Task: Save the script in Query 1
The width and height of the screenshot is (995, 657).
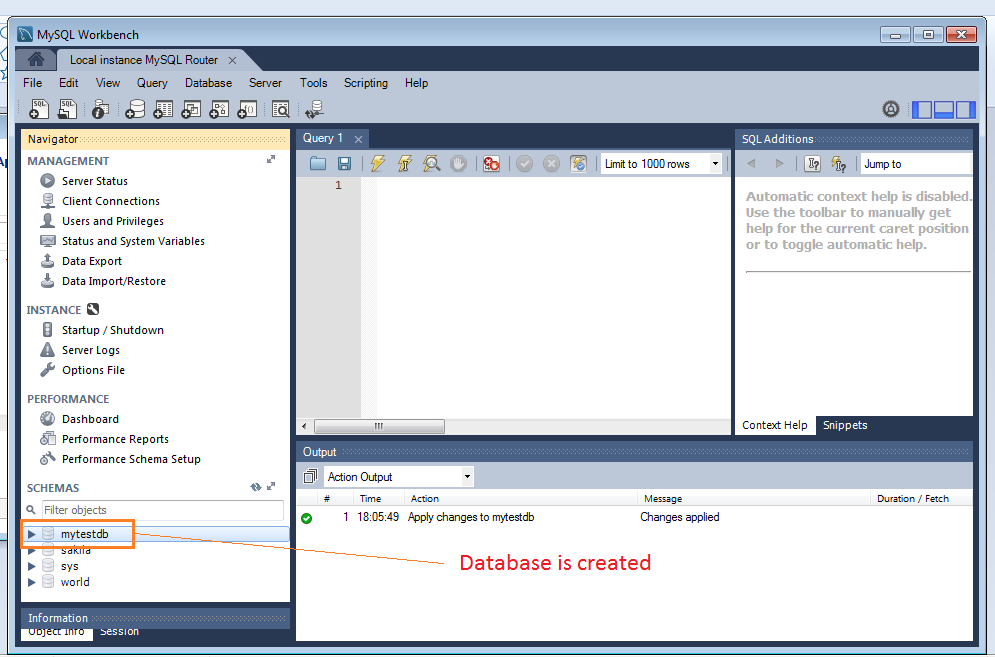Action: point(344,164)
